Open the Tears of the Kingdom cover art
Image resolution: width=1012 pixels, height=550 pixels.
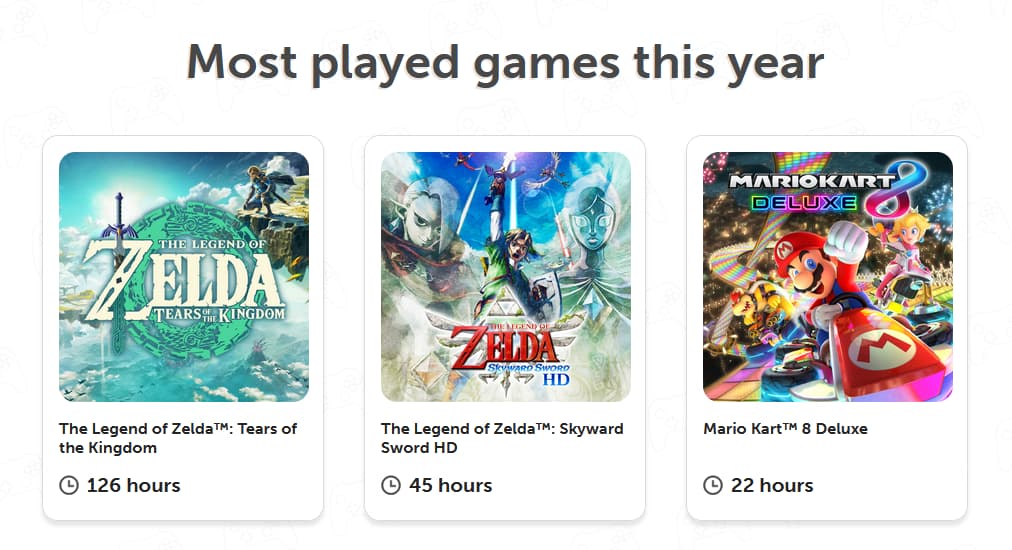point(184,277)
